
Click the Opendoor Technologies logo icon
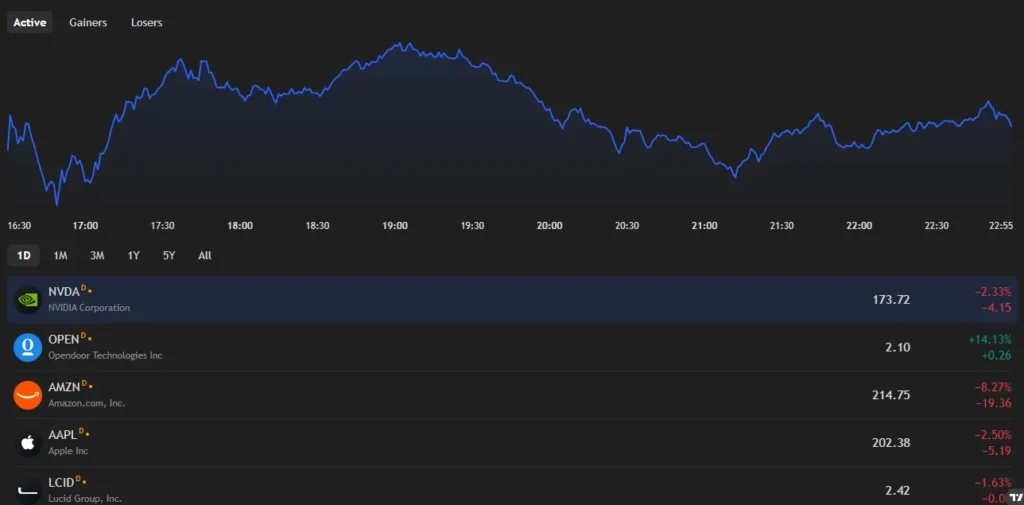tap(27, 347)
